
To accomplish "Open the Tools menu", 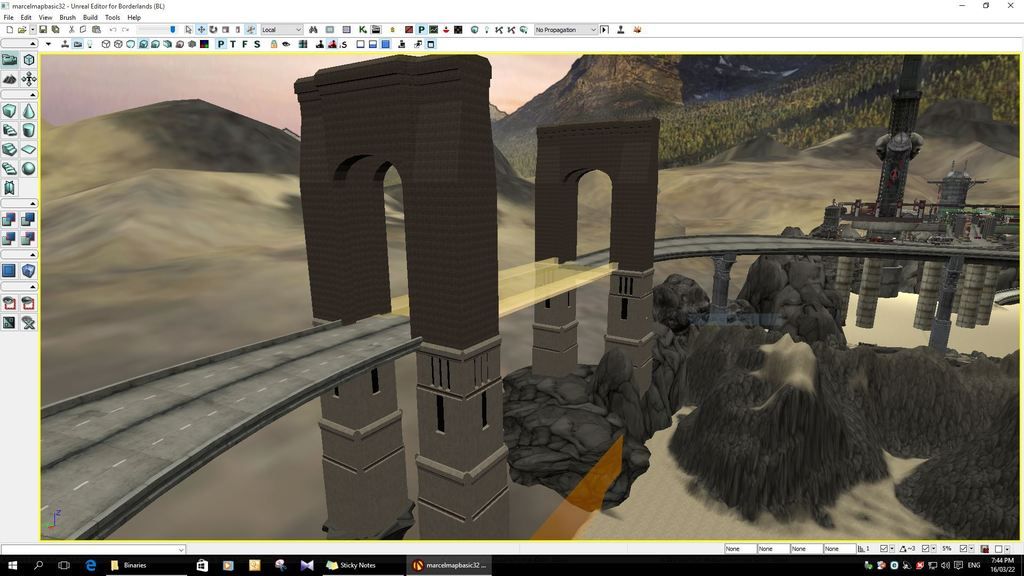I will 112,18.
